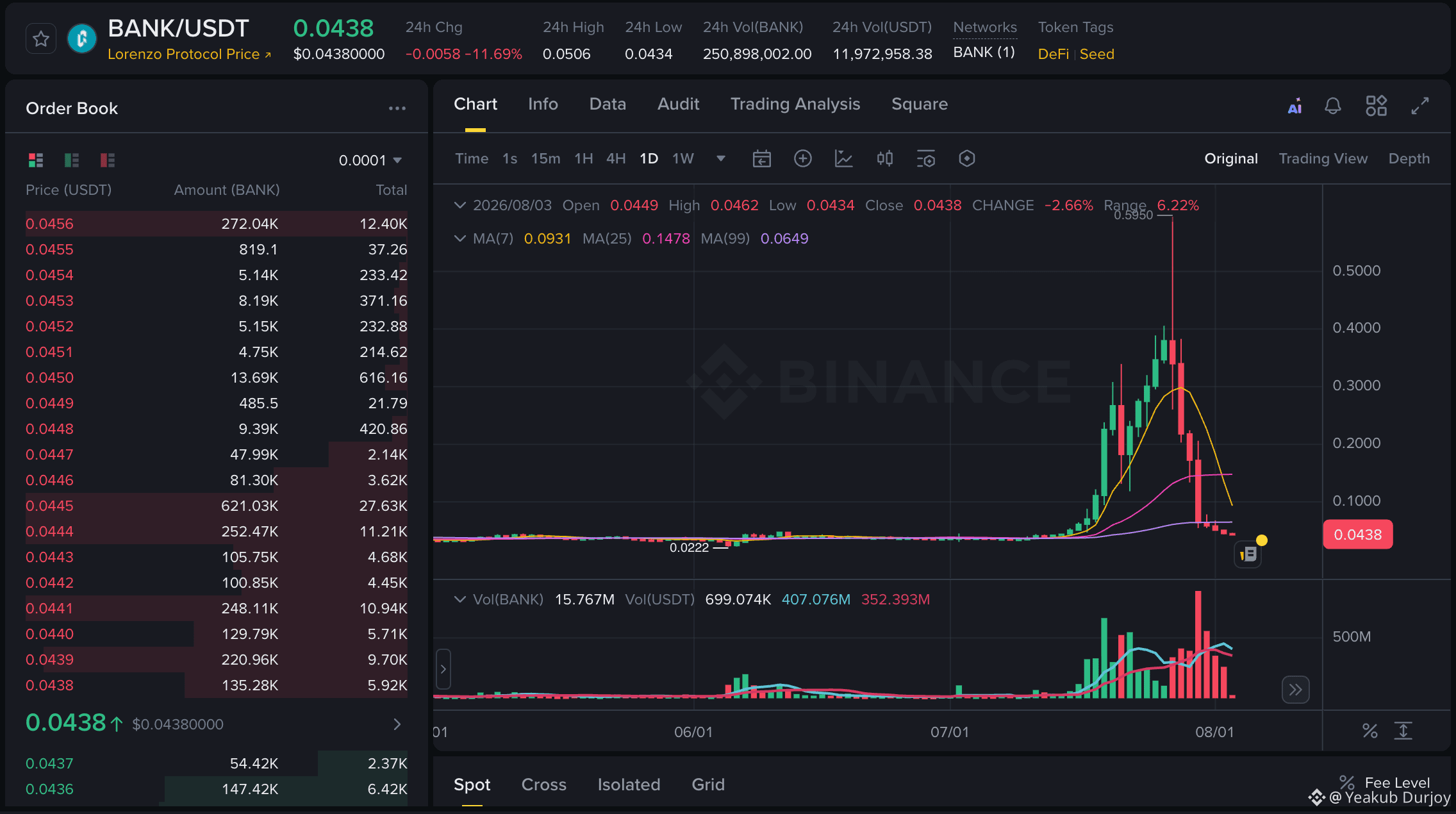Select 1W time interval
Image resolution: width=1456 pixels, height=814 pixels.
pyautogui.click(x=683, y=158)
